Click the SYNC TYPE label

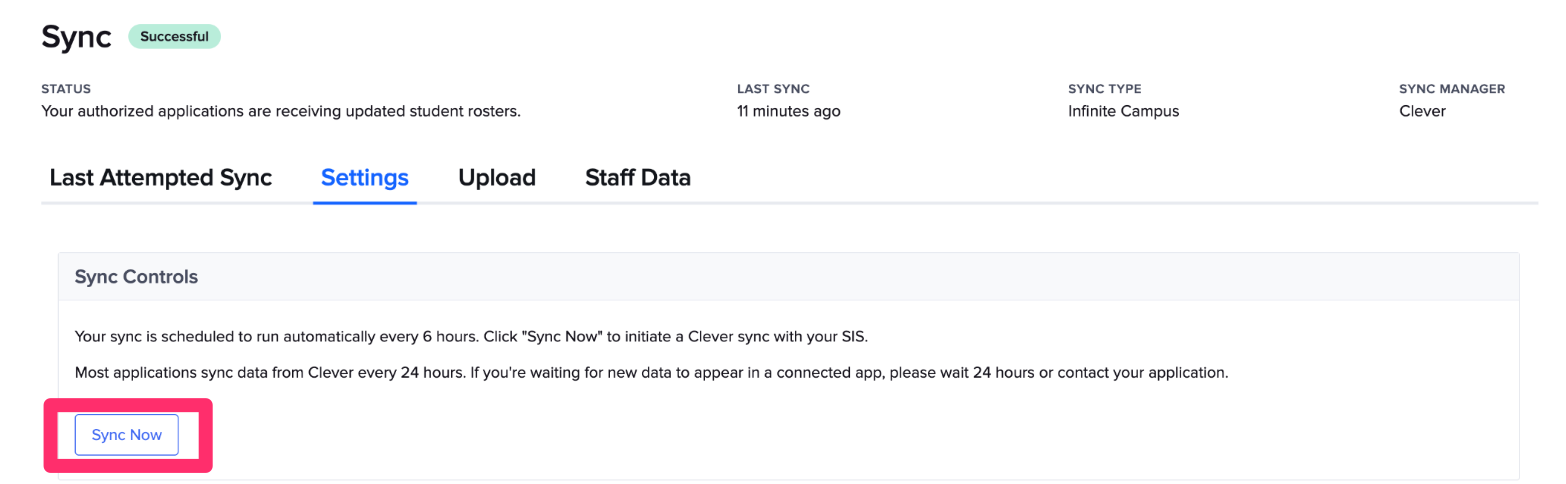tap(1104, 89)
